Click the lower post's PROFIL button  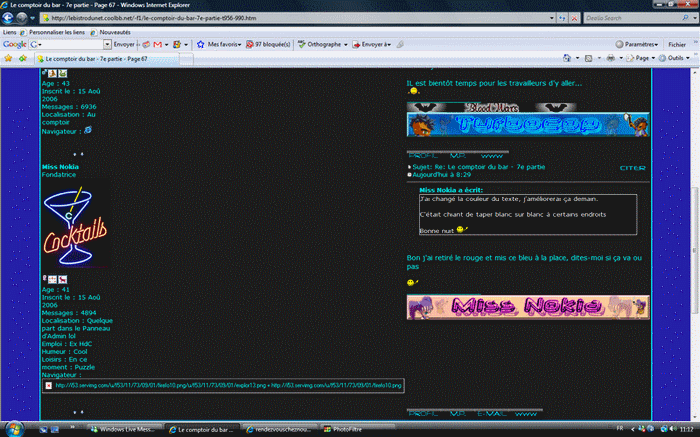click(422, 414)
